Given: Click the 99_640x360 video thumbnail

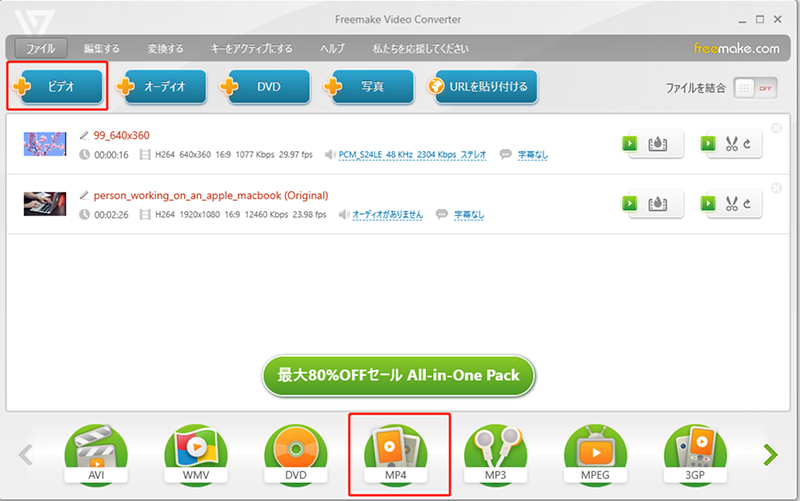Looking at the screenshot, I should point(45,144).
